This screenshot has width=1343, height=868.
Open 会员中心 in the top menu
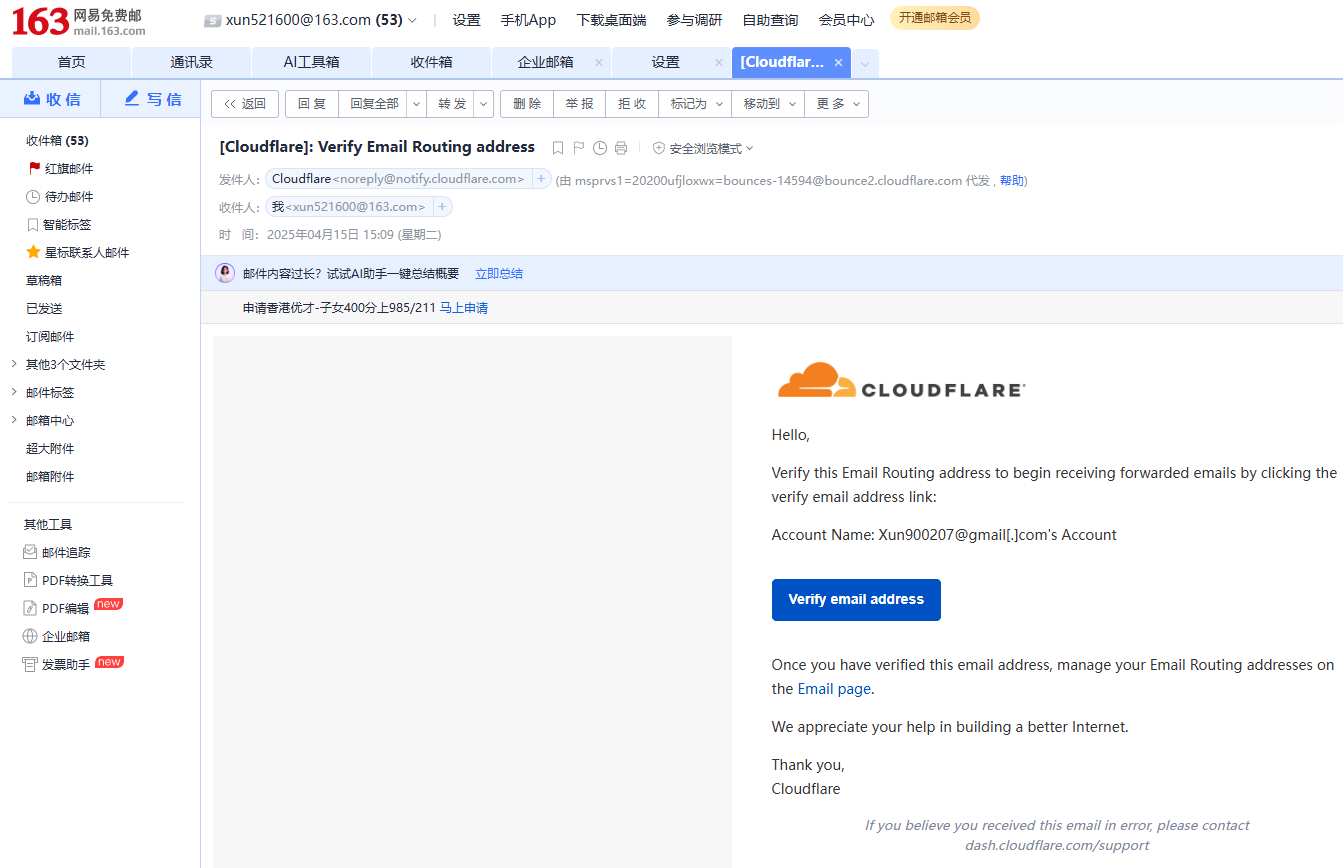(846, 20)
